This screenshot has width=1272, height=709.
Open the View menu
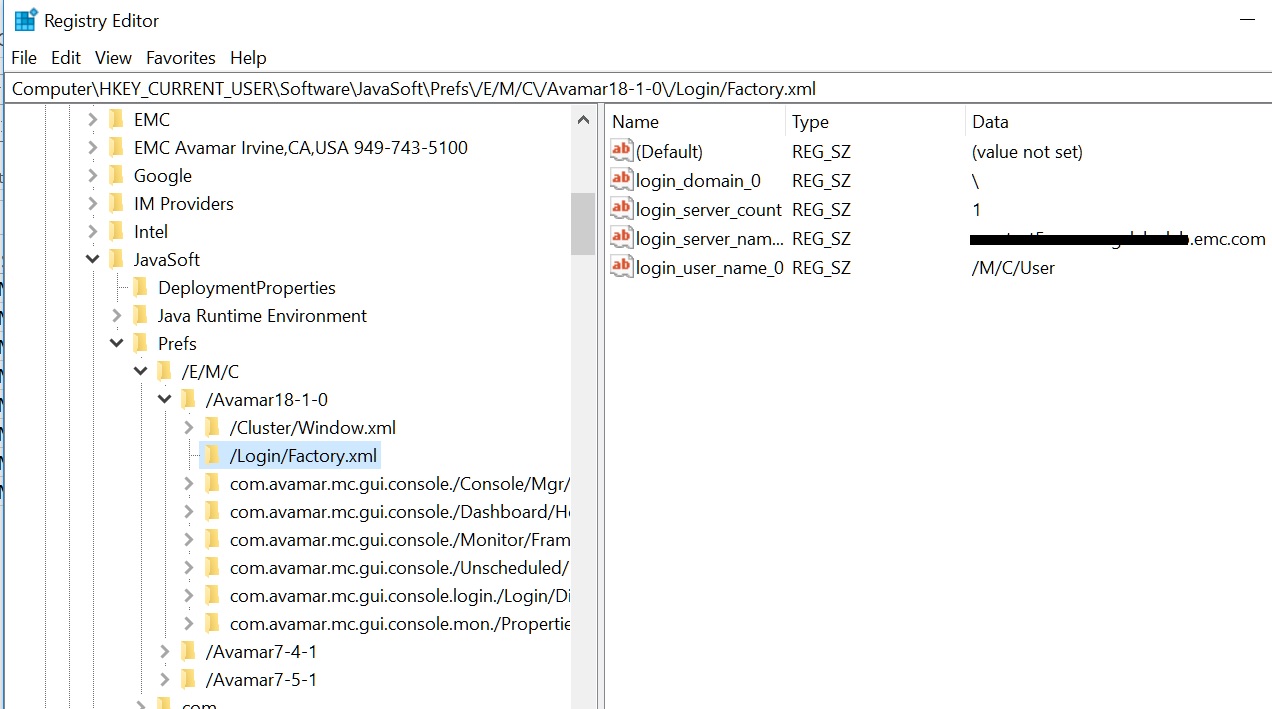click(x=113, y=57)
